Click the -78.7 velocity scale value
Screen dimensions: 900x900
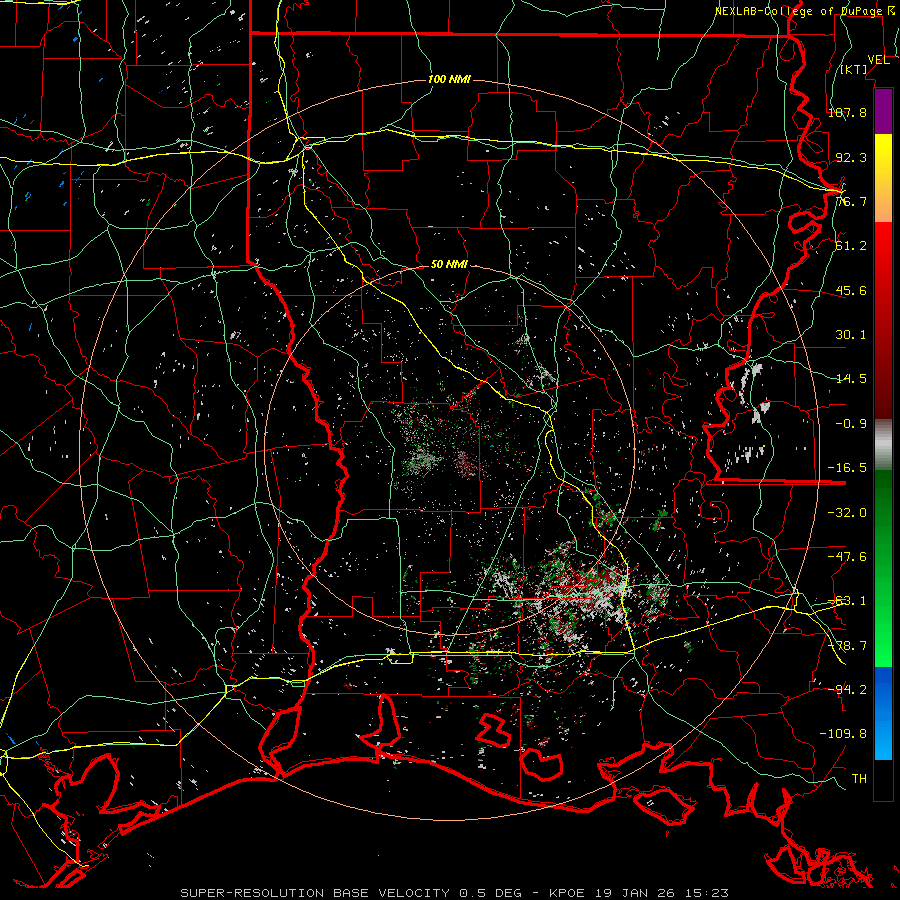pyautogui.click(x=847, y=646)
